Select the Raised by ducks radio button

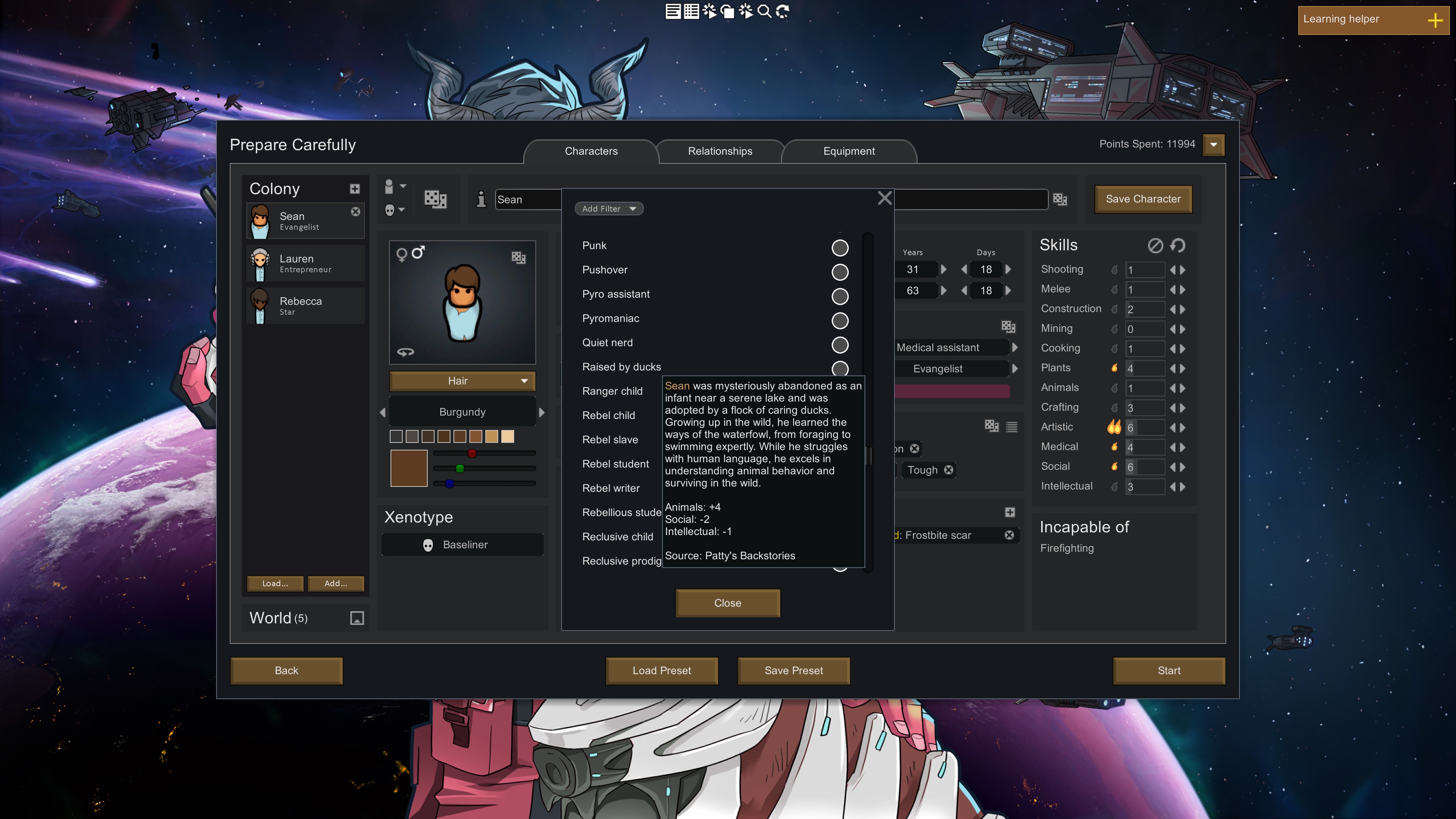coord(840,369)
